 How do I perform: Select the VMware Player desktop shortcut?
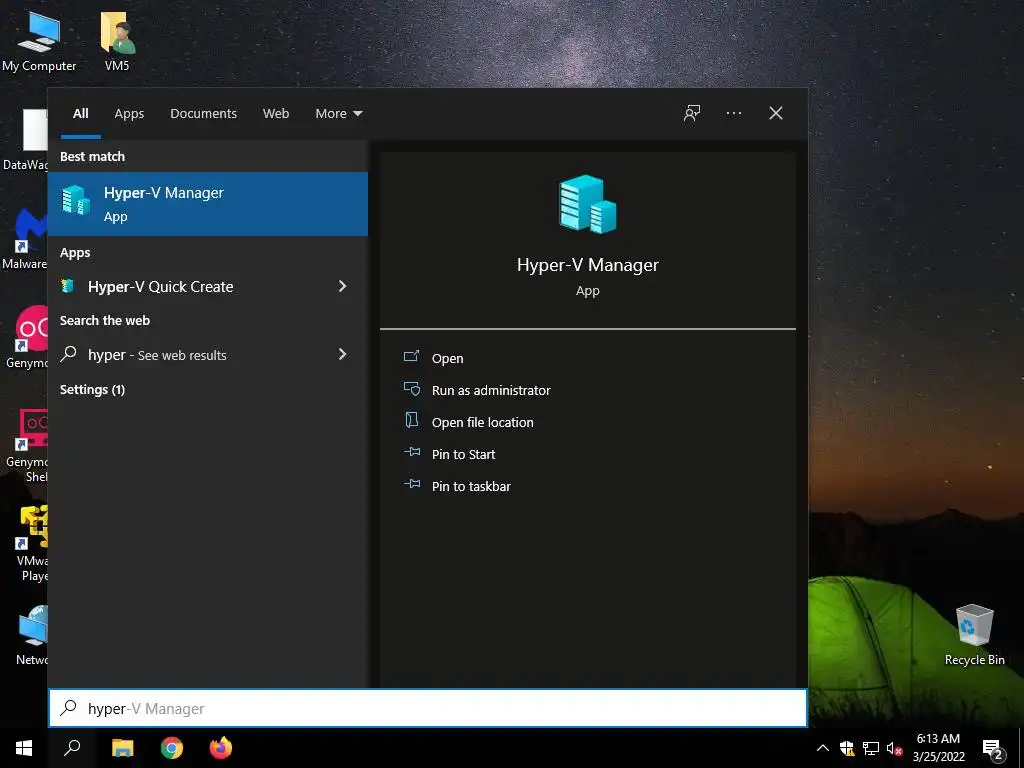click(33, 543)
